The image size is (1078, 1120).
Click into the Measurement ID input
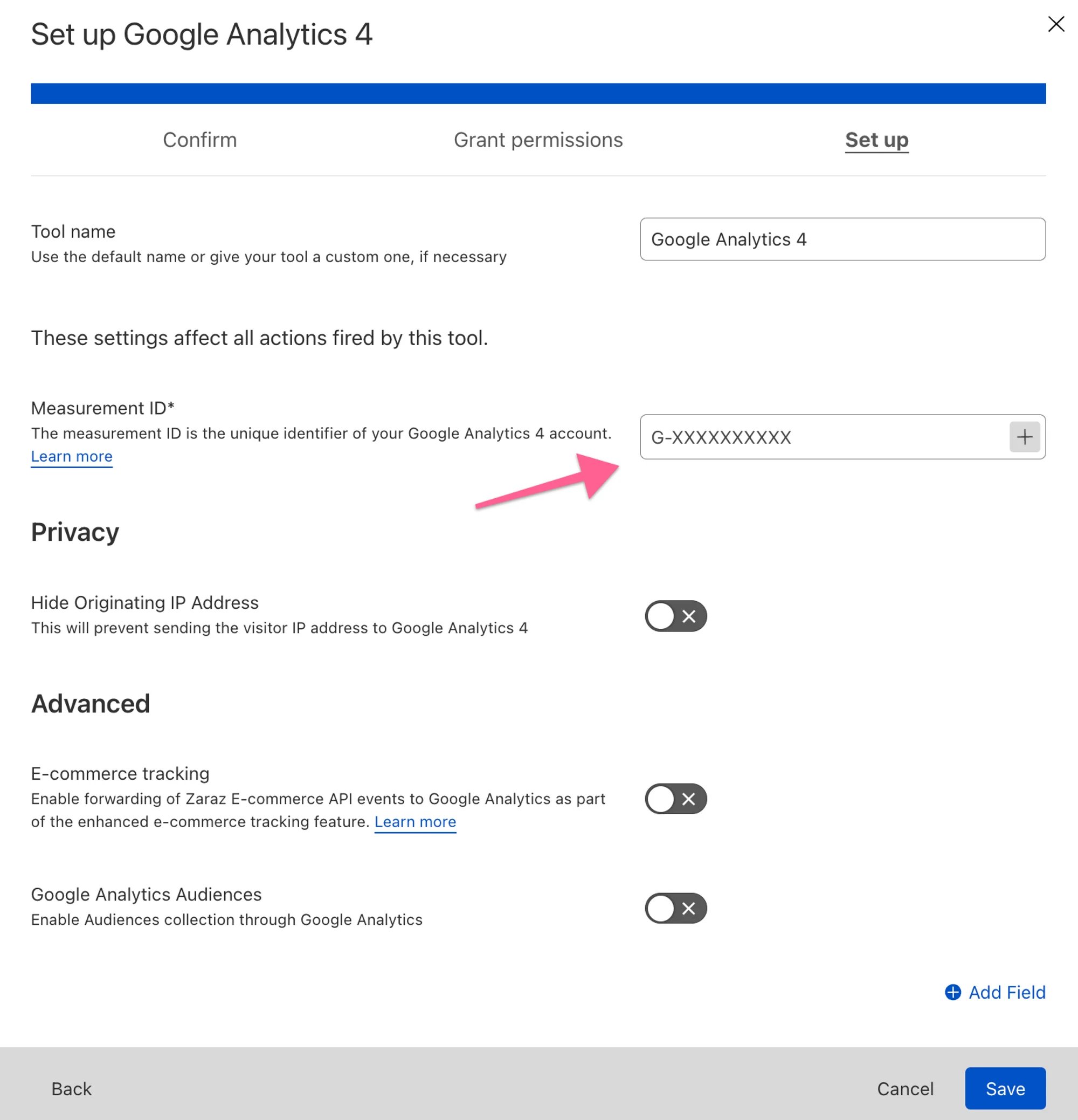(823, 437)
